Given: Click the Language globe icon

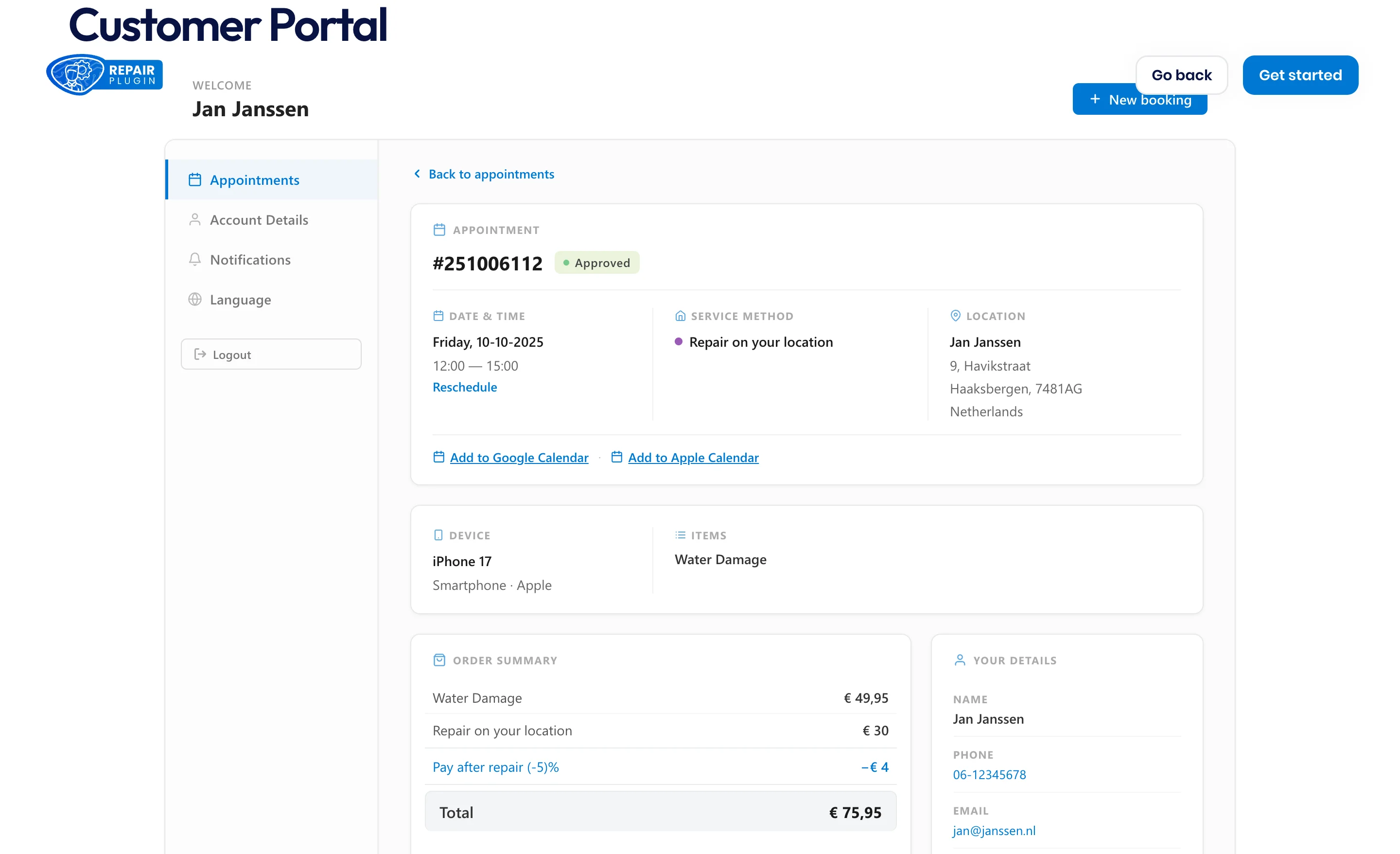Looking at the screenshot, I should pos(195,300).
